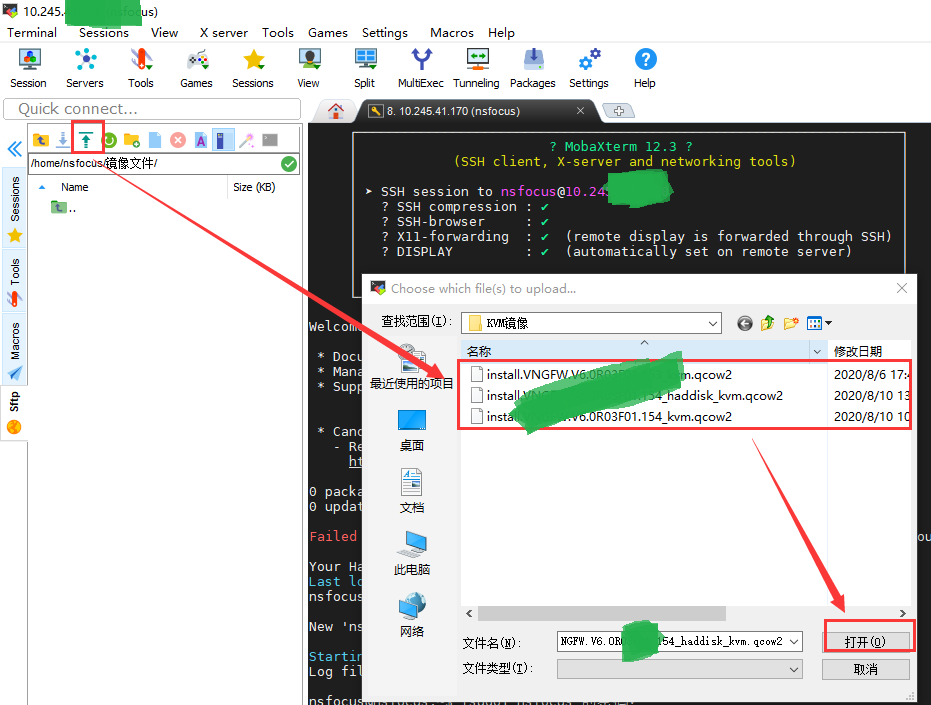The image size is (931, 705).
Task: Click the green path confirm checkmark
Action: [x=289, y=164]
